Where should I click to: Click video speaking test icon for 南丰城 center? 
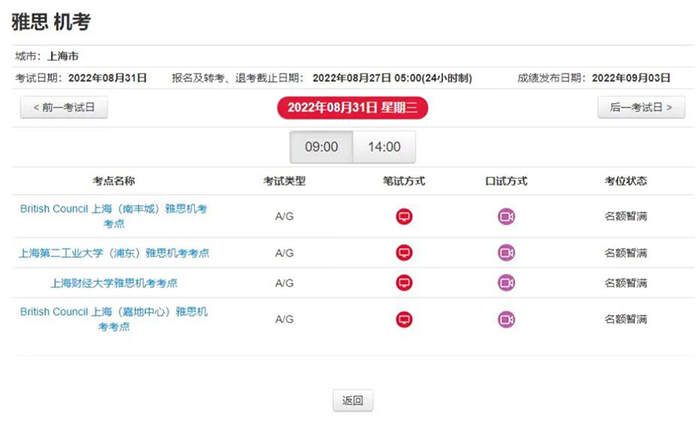coord(507,216)
